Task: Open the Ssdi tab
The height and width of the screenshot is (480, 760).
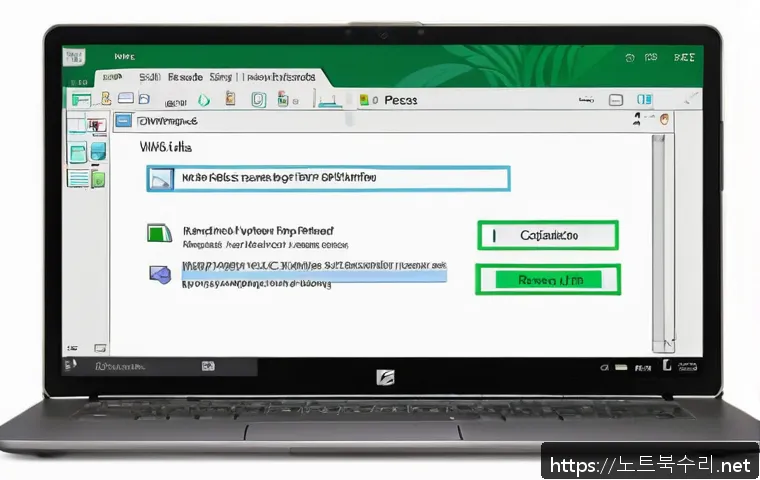Action: coord(149,76)
